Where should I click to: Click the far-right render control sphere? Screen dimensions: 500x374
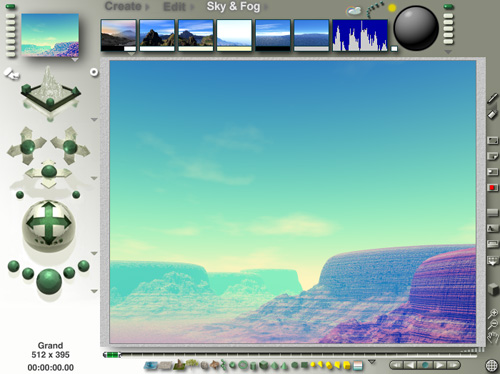pyautogui.click(x=83, y=266)
